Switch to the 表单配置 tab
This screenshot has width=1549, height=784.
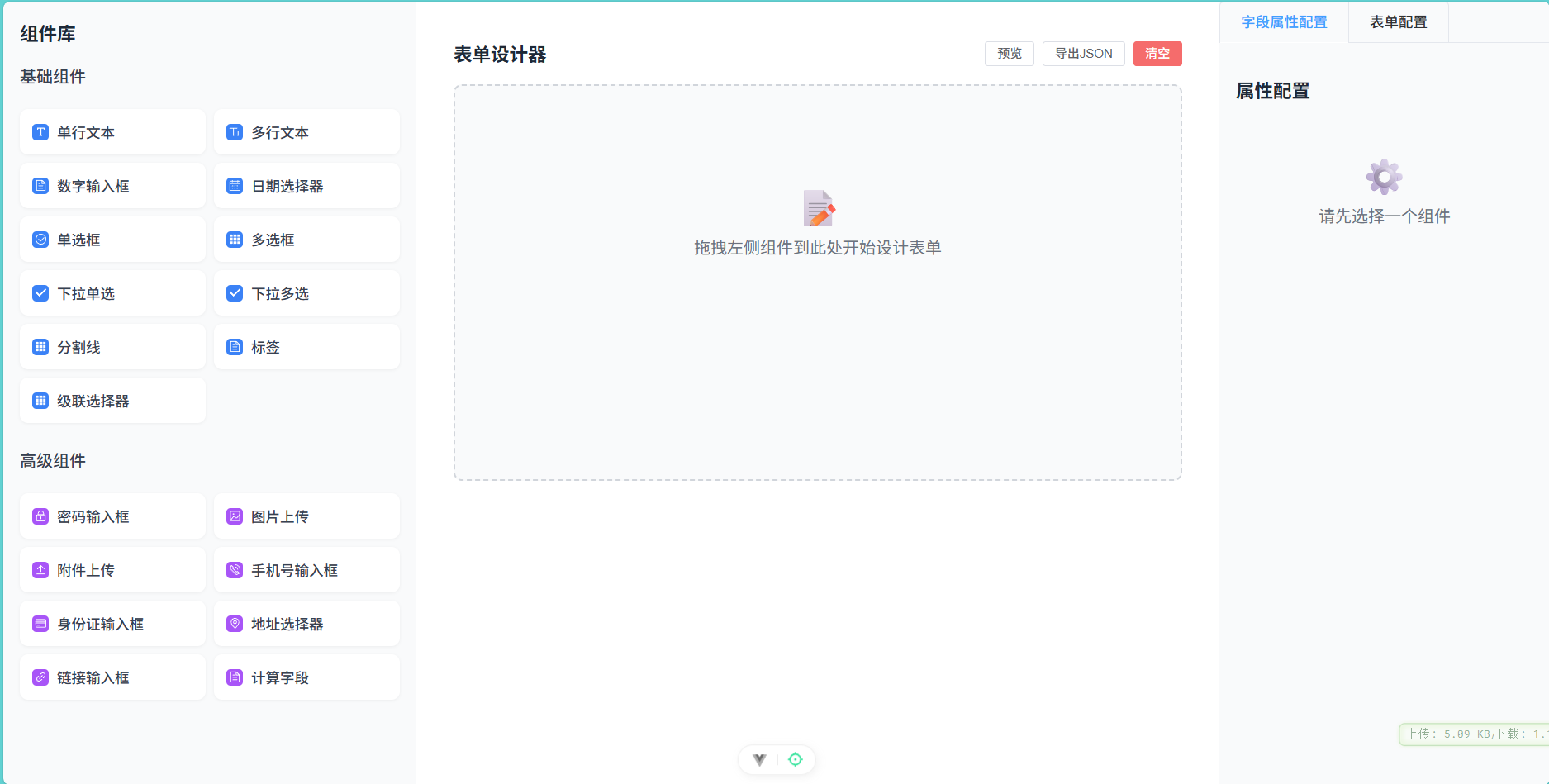click(x=1398, y=22)
